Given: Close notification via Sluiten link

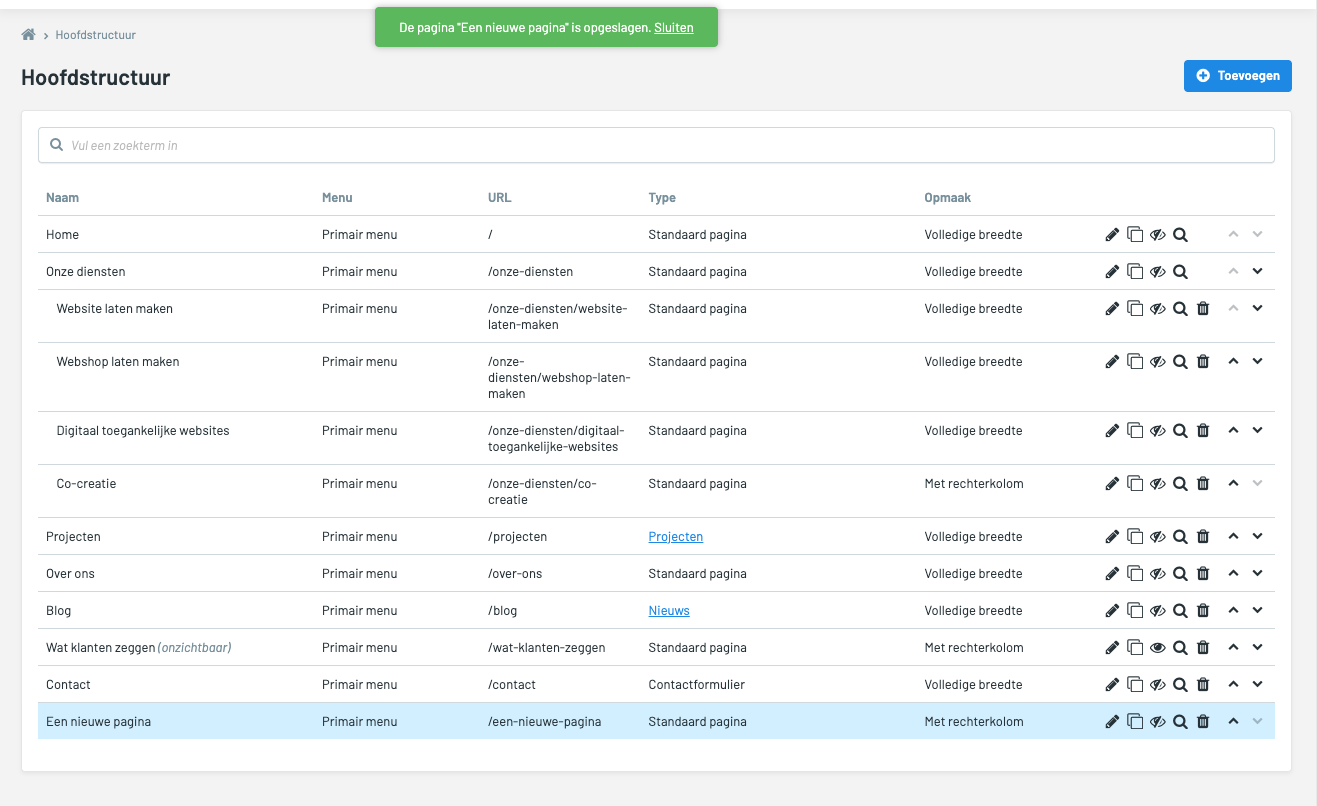Looking at the screenshot, I should click(674, 28).
